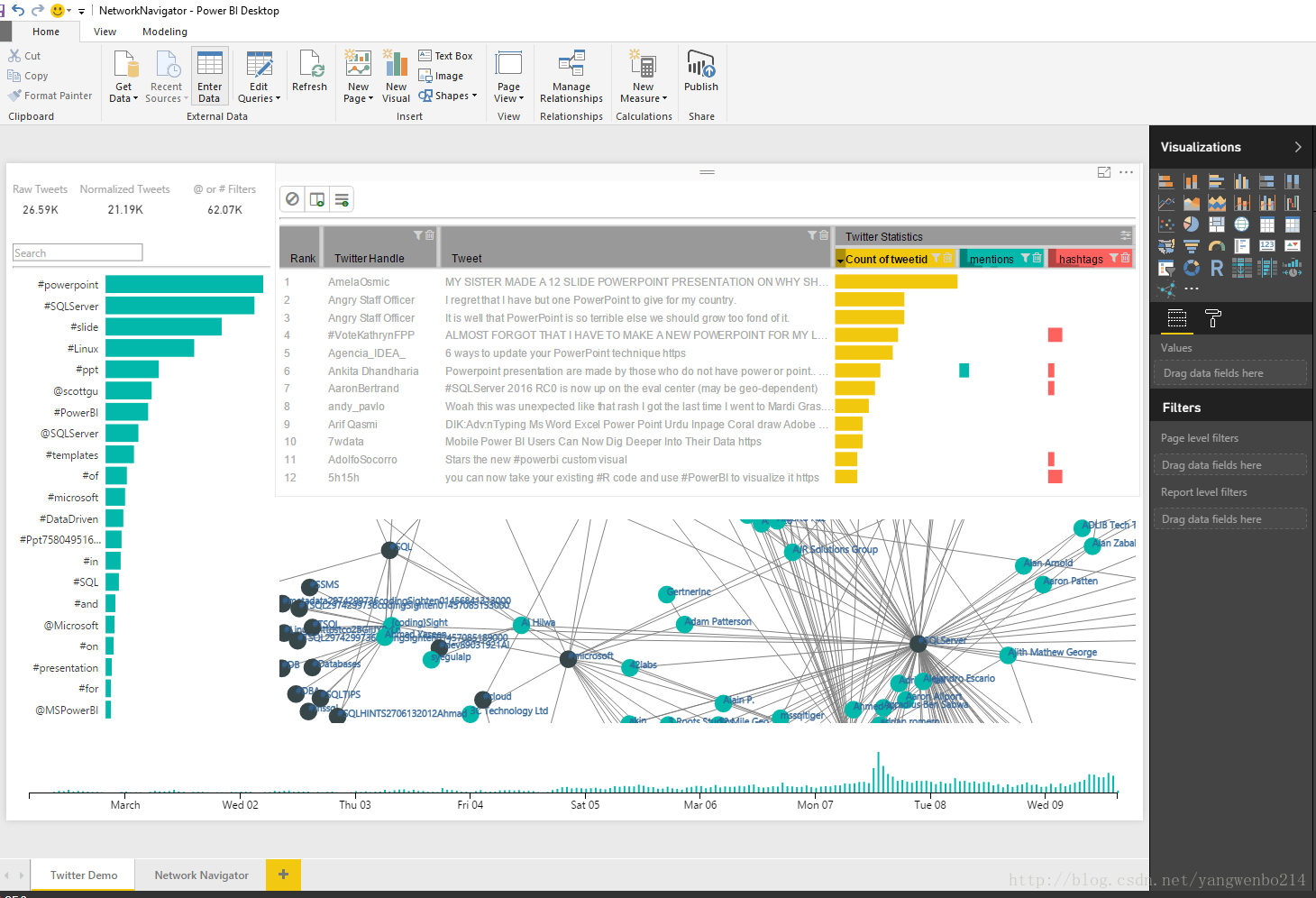Viewport: 1316px width, 898px height.
Task: Switch to the Fields well tab
Action: click(1177, 318)
